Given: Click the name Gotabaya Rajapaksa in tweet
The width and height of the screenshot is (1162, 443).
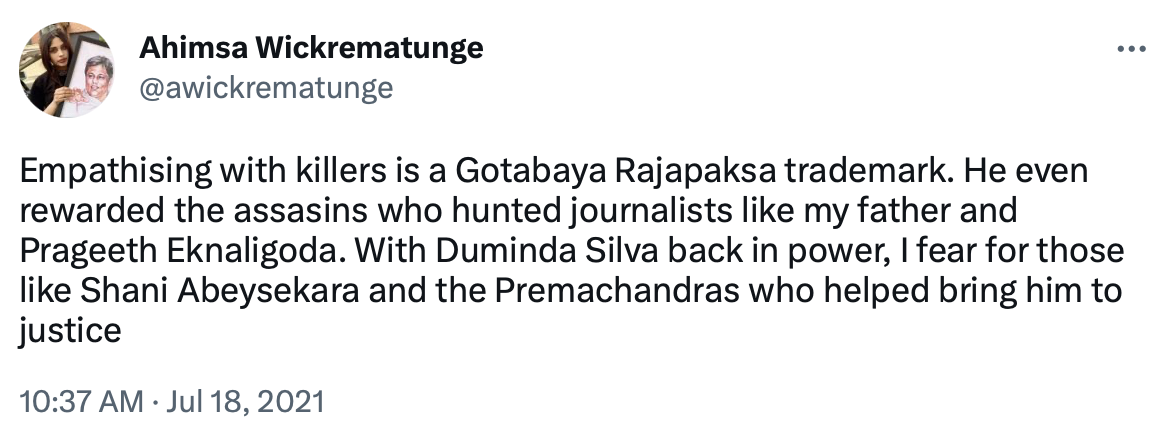Looking at the screenshot, I should (x=616, y=171).
